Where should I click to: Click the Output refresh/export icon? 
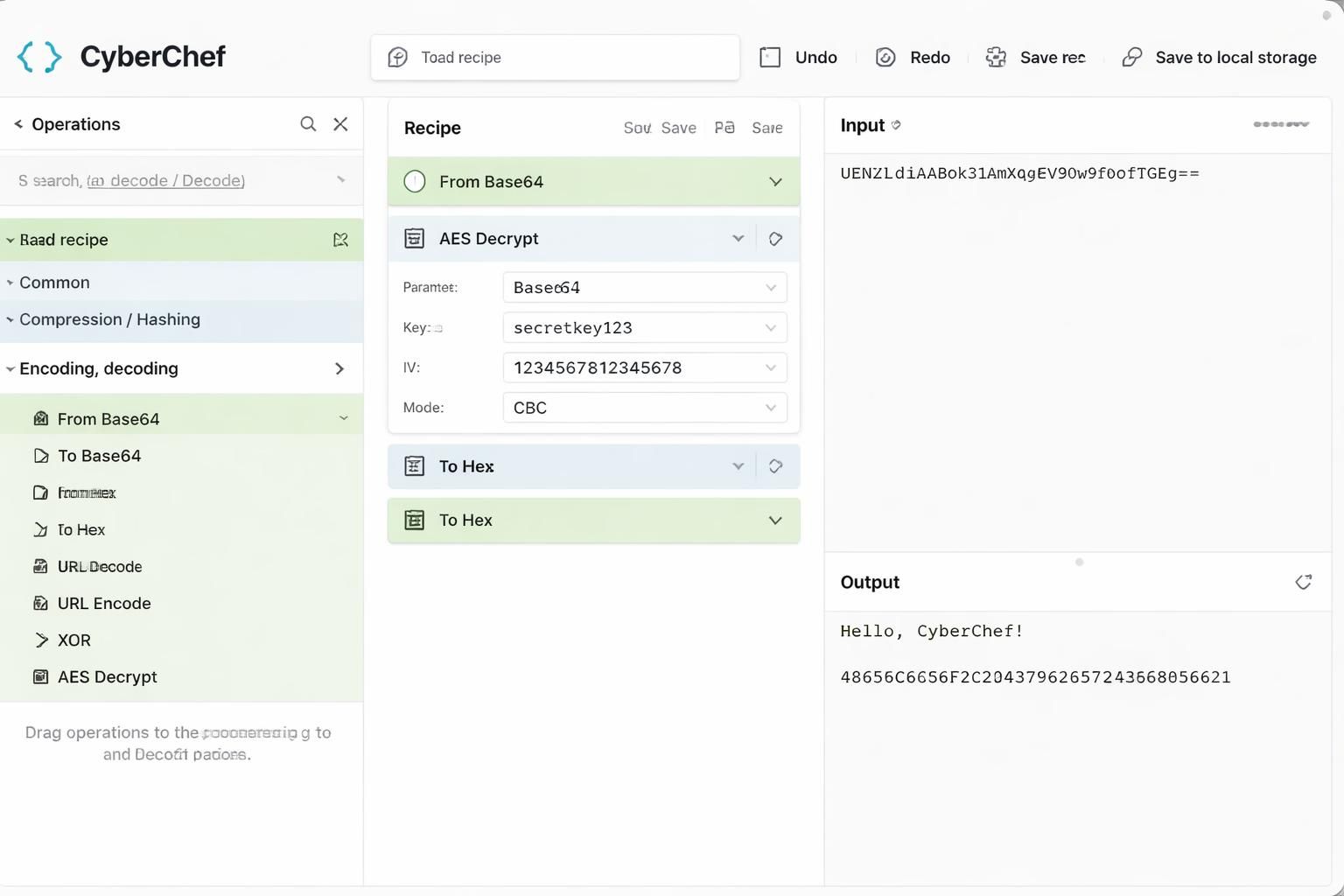[x=1304, y=582]
